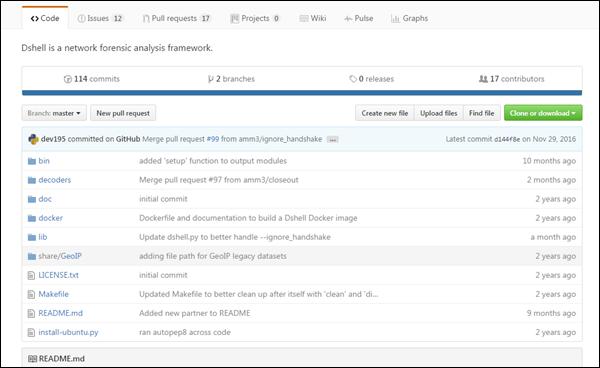Open README.md in the file list

click(x=60, y=313)
